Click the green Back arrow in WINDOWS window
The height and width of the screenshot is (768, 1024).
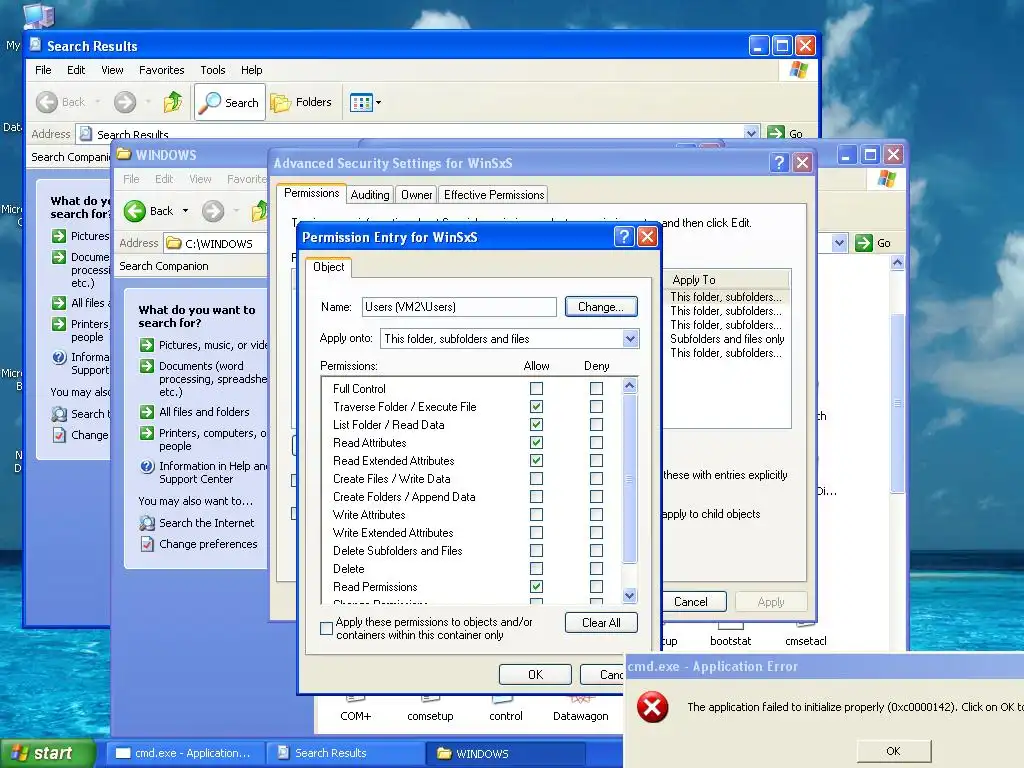(135, 211)
